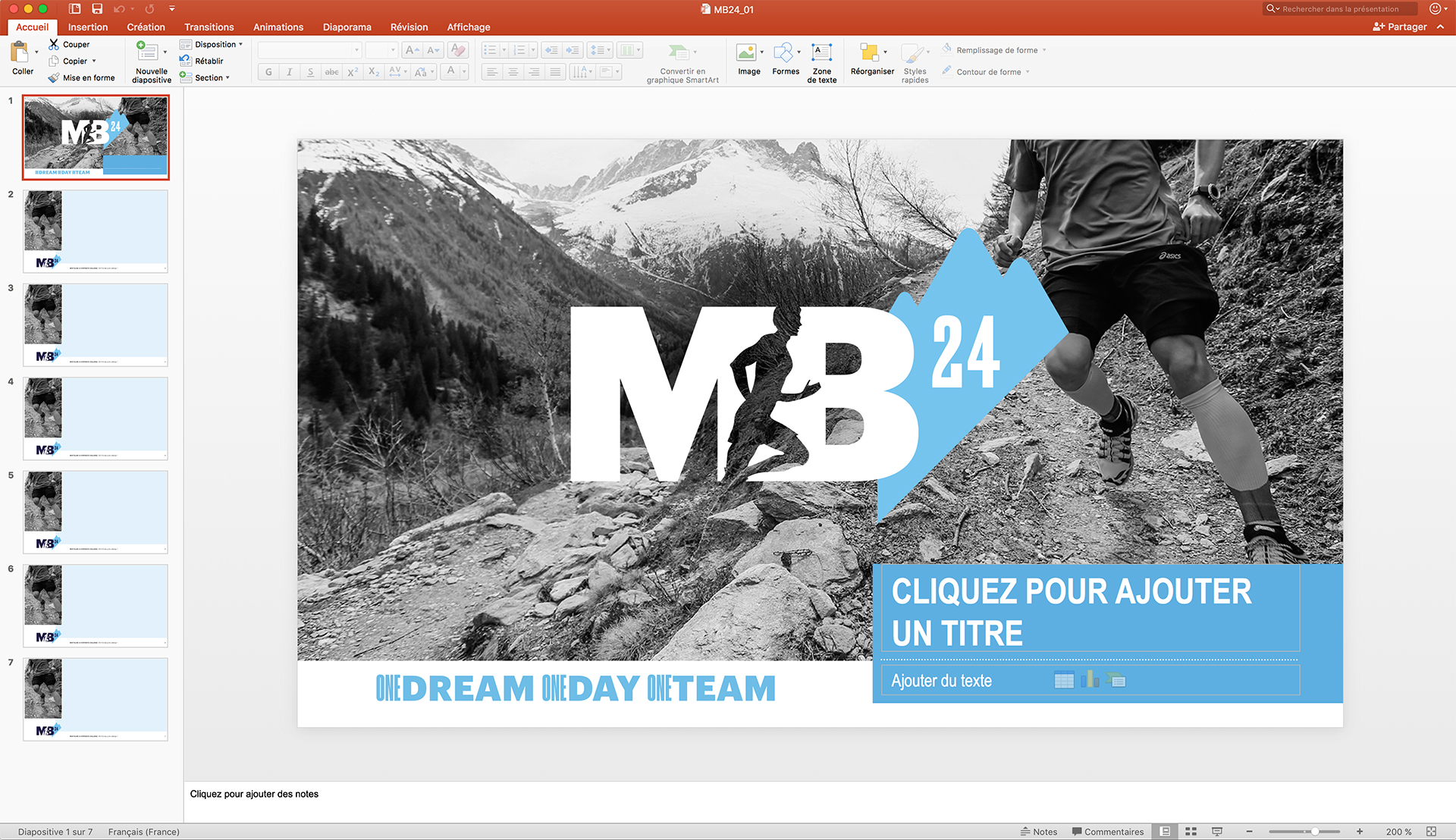1456x840 pixels.
Task: Click Mise en forme paintbrush icon
Action: pos(53,78)
